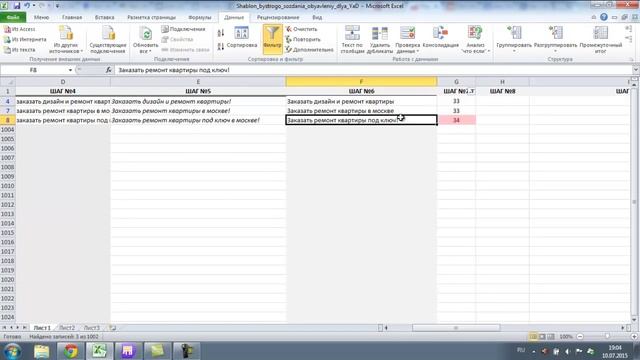Image resolution: width=640 pixels, height=360 pixels.
Task: Import data from the Internet
Action: 24,40
